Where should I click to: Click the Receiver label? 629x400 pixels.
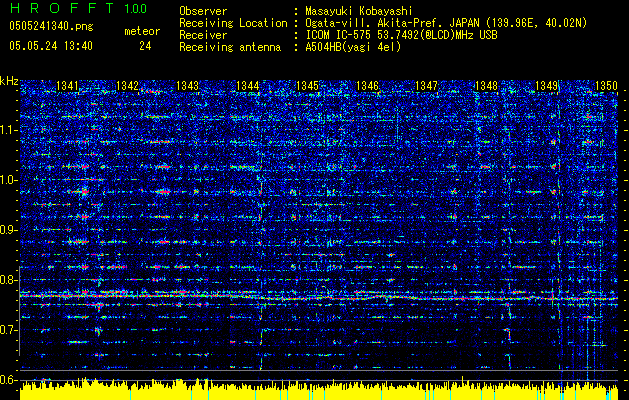point(203,35)
